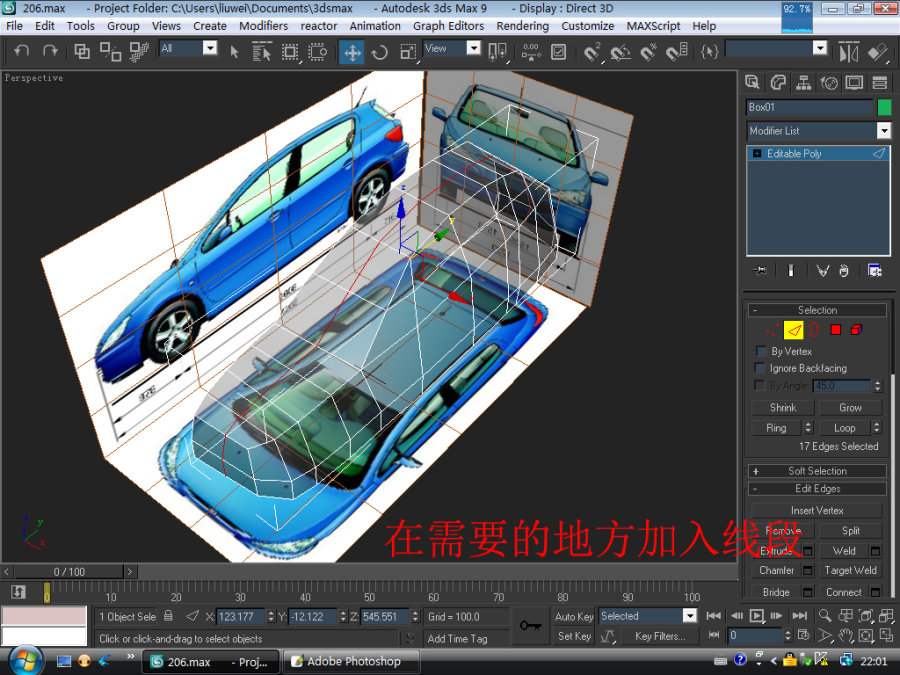The width and height of the screenshot is (900, 675).
Task: Toggle selection lock icon in status bar
Action: [x=168, y=616]
